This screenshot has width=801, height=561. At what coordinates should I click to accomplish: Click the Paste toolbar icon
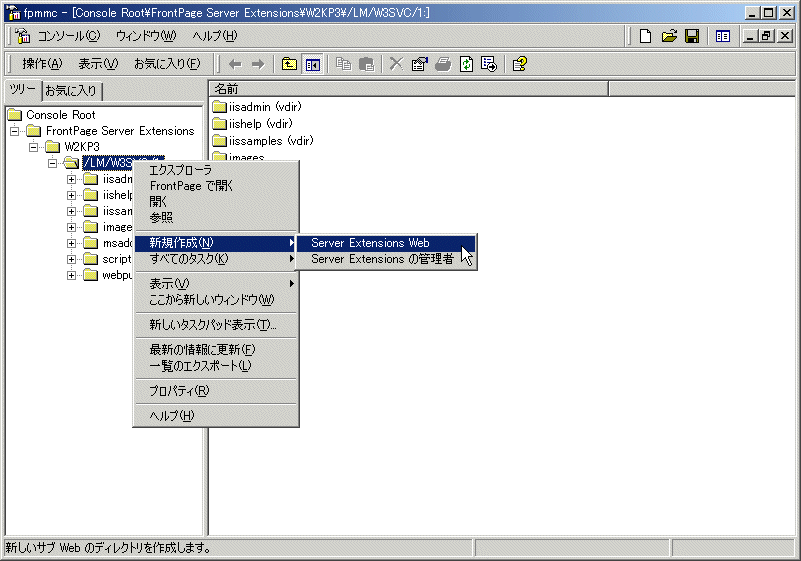point(366,64)
